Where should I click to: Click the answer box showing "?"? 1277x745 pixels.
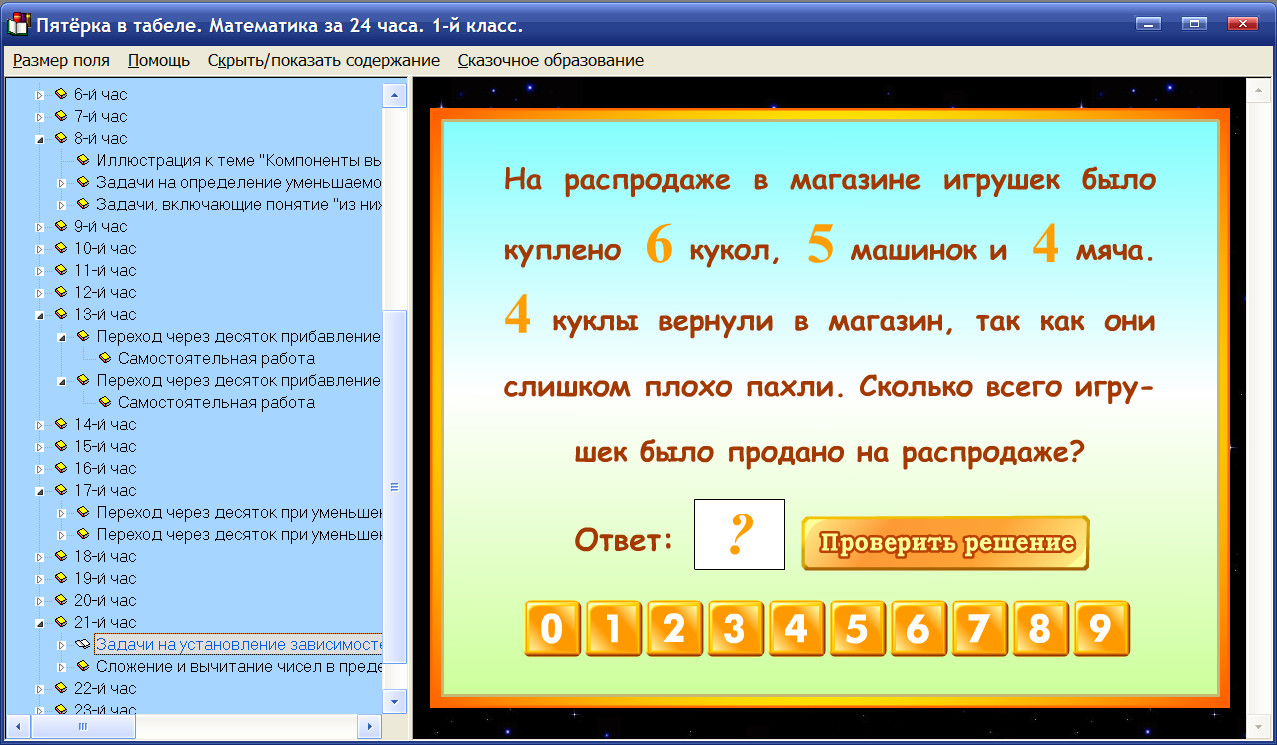click(738, 535)
